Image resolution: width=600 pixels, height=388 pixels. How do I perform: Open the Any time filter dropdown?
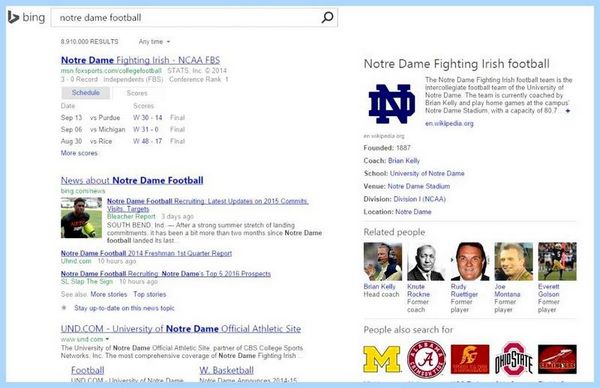[x=154, y=42]
